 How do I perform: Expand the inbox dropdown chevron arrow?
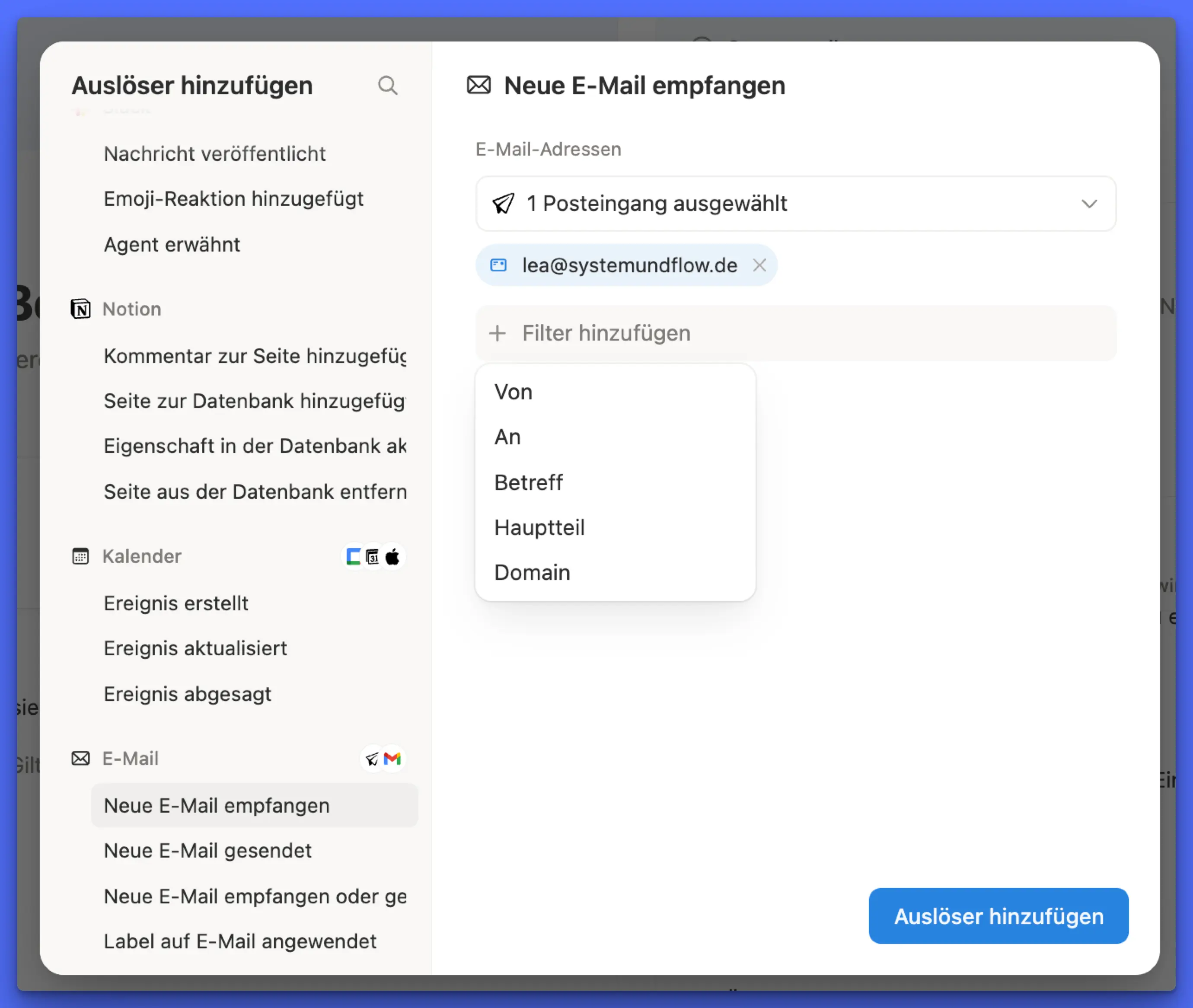[x=1089, y=204]
